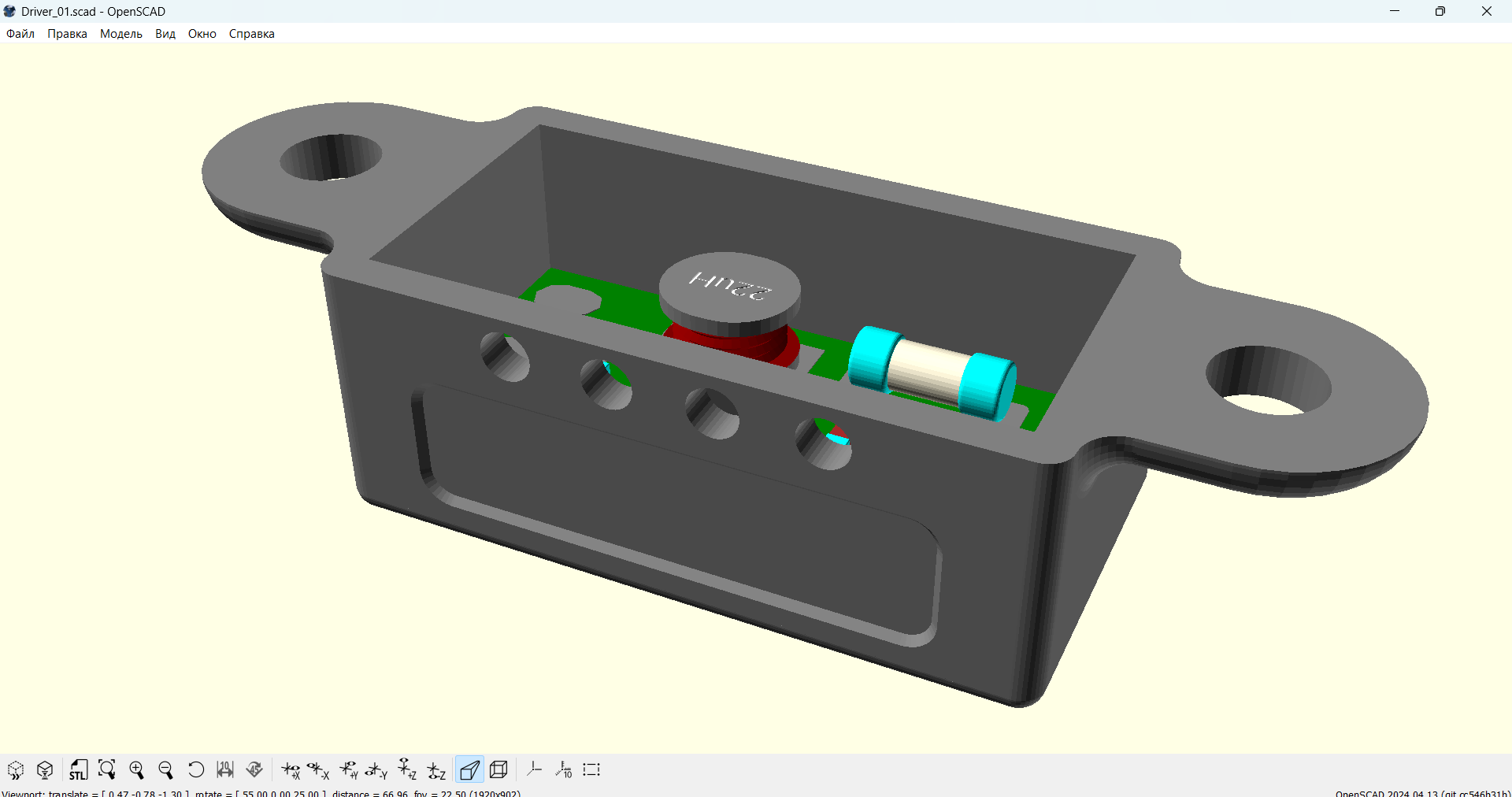This screenshot has width=1512, height=797.
Task: Open the Вид menu
Action: point(165,33)
